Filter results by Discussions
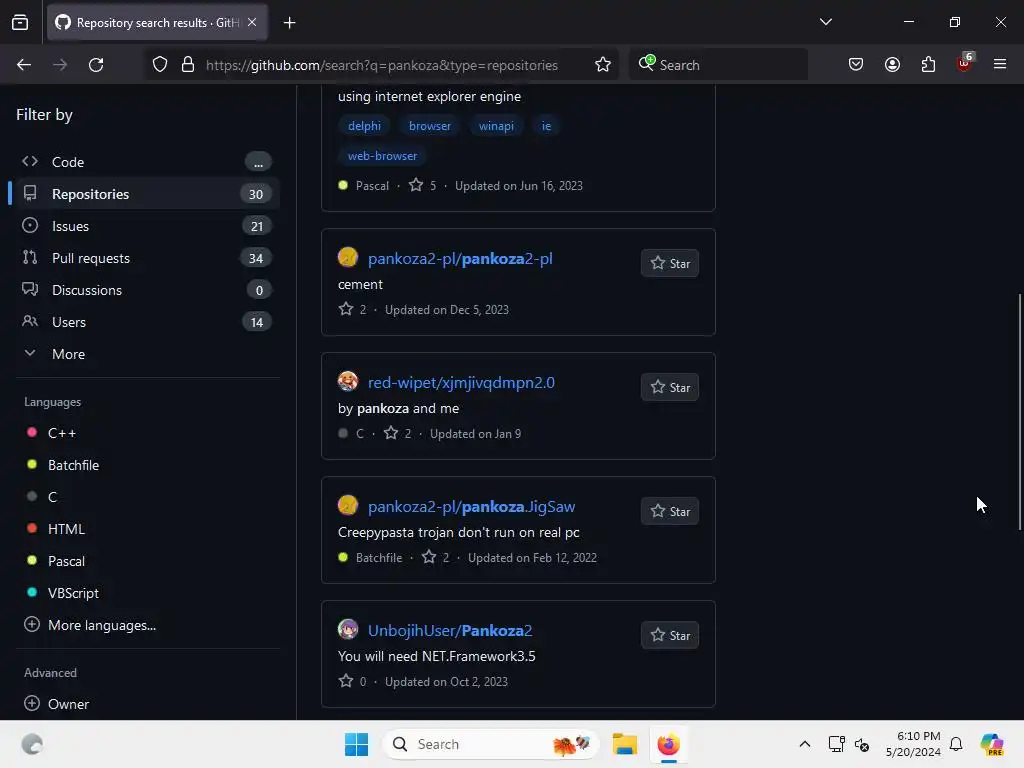Viewport: 1024px width, 768px height. point(146,290)
